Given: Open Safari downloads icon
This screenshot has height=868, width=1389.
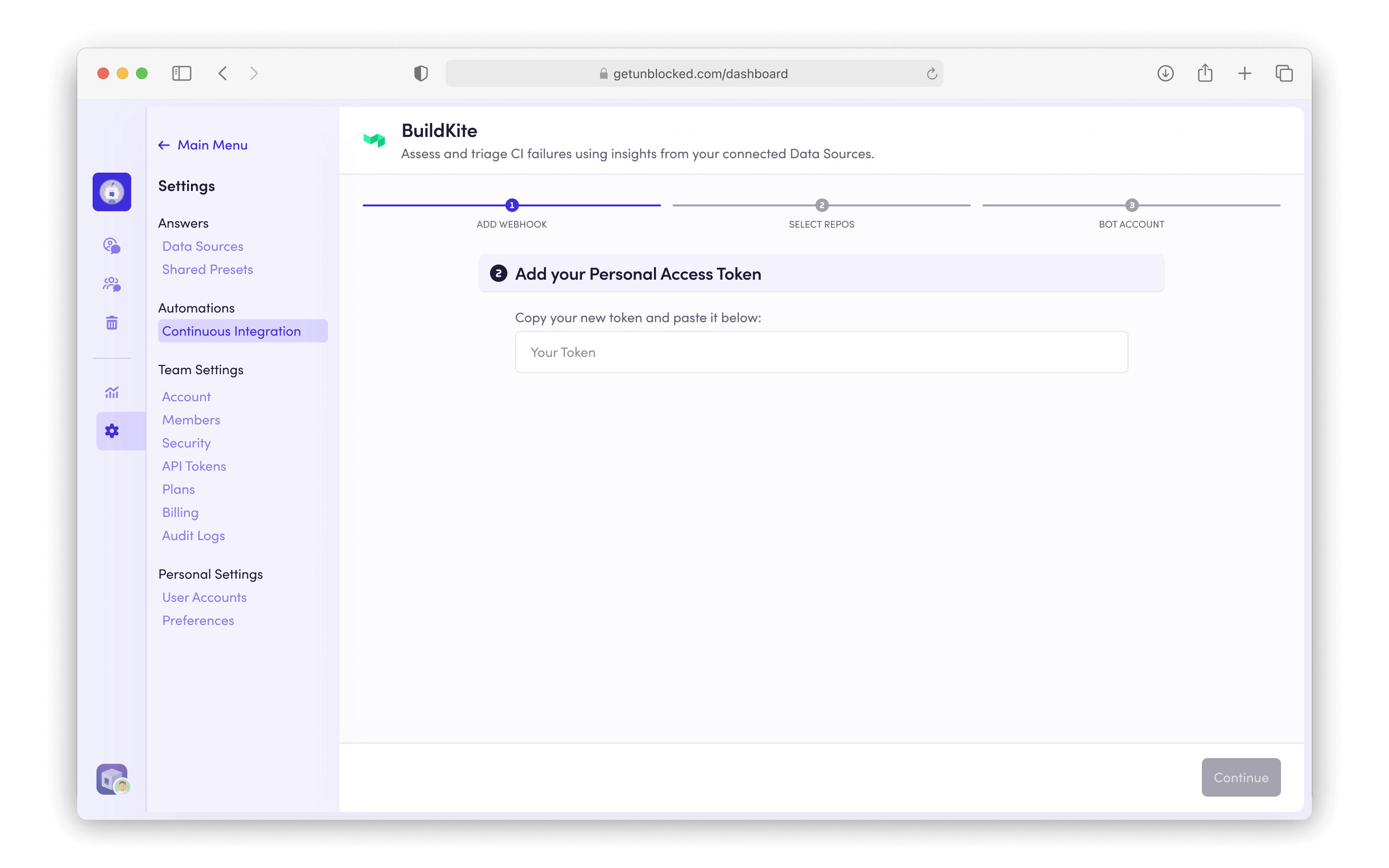Looking at the screenshot, I should [x=1165, y=73].
